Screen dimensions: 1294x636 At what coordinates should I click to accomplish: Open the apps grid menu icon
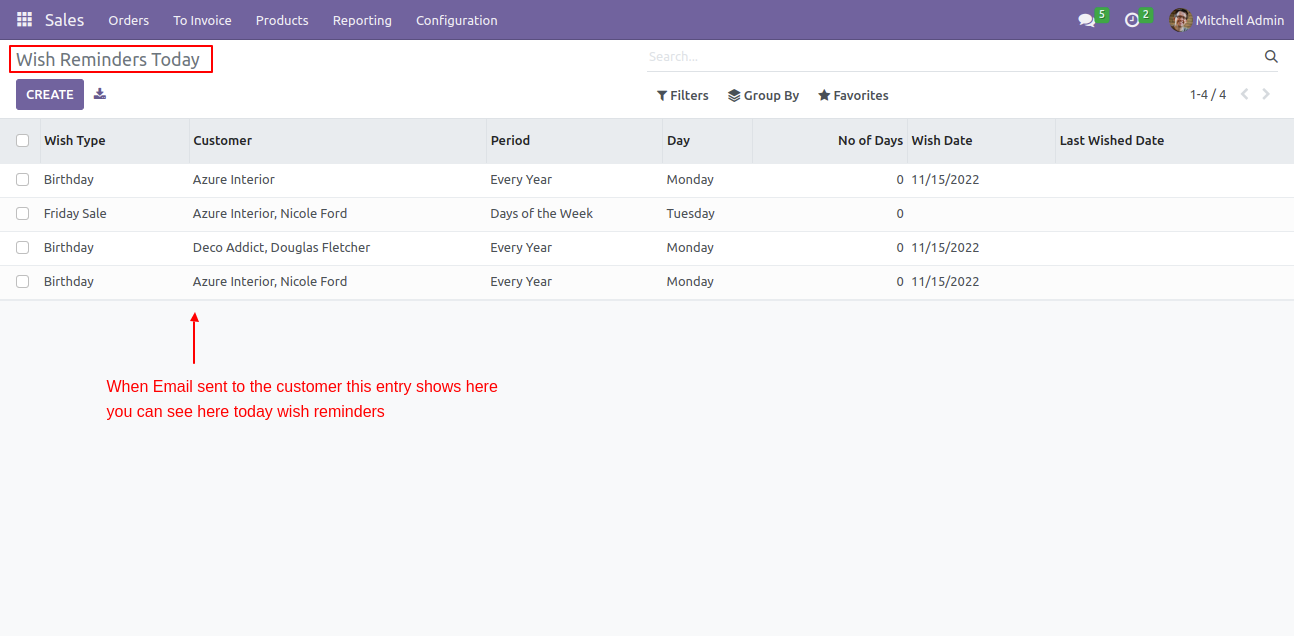click(24, 20)
